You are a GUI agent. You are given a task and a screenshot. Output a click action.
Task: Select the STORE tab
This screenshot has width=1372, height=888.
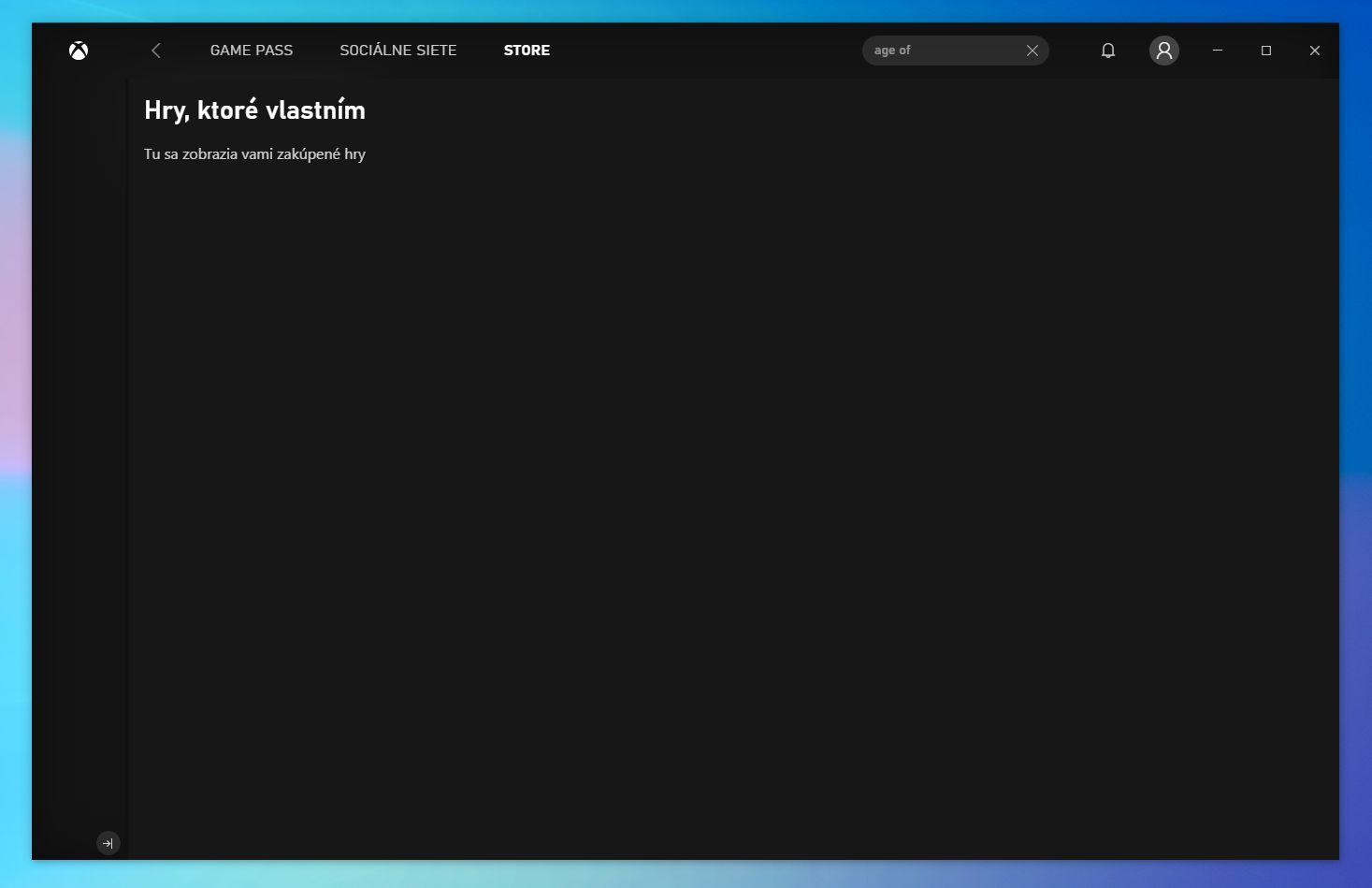[x=527, y=51]
